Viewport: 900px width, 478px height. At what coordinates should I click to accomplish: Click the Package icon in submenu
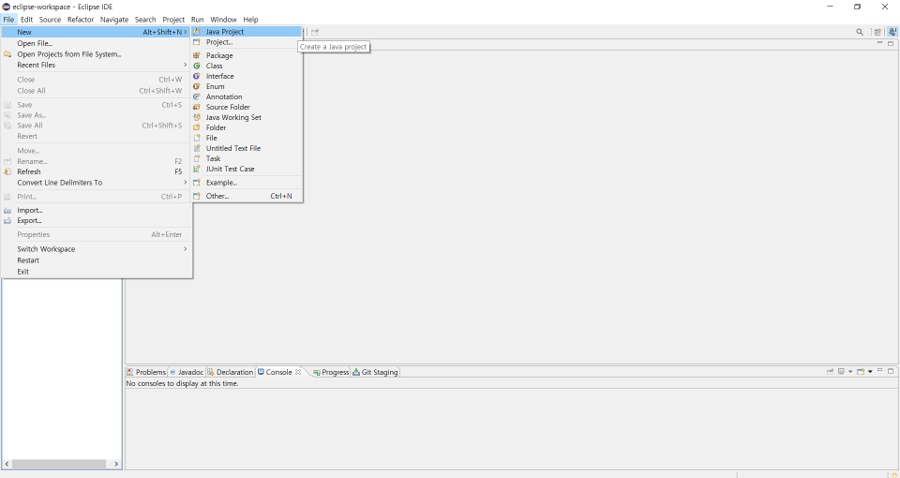196,56
